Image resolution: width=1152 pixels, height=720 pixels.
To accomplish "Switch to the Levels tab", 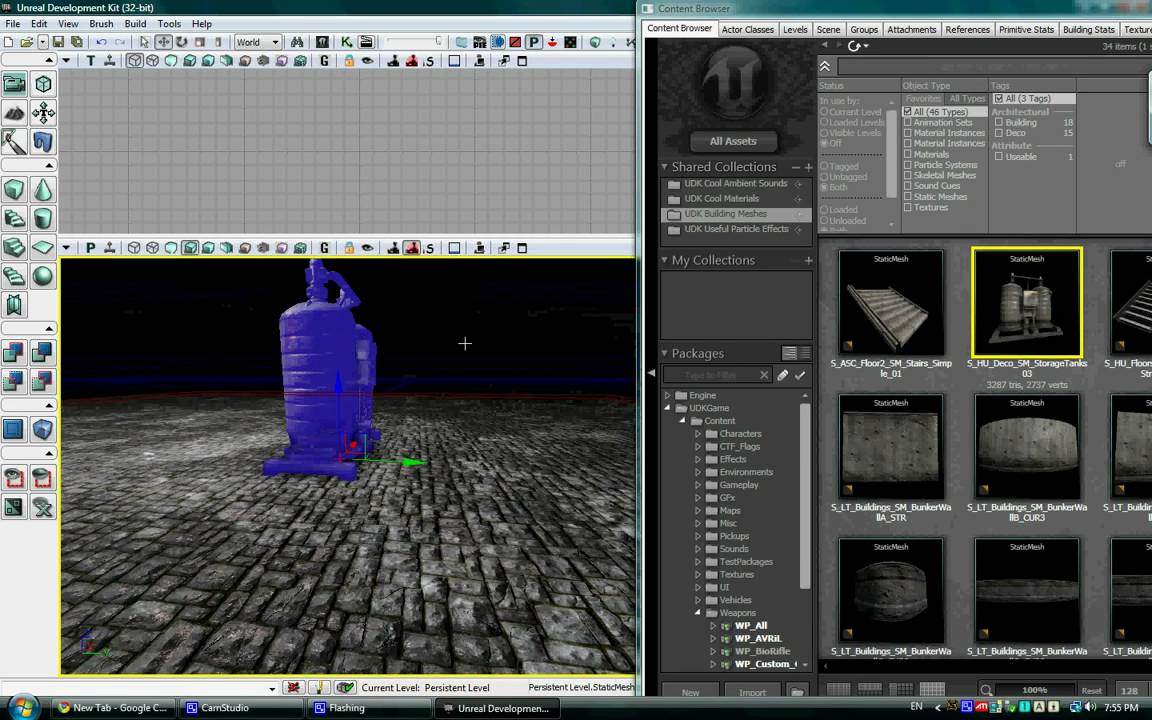I will (795, 29).
